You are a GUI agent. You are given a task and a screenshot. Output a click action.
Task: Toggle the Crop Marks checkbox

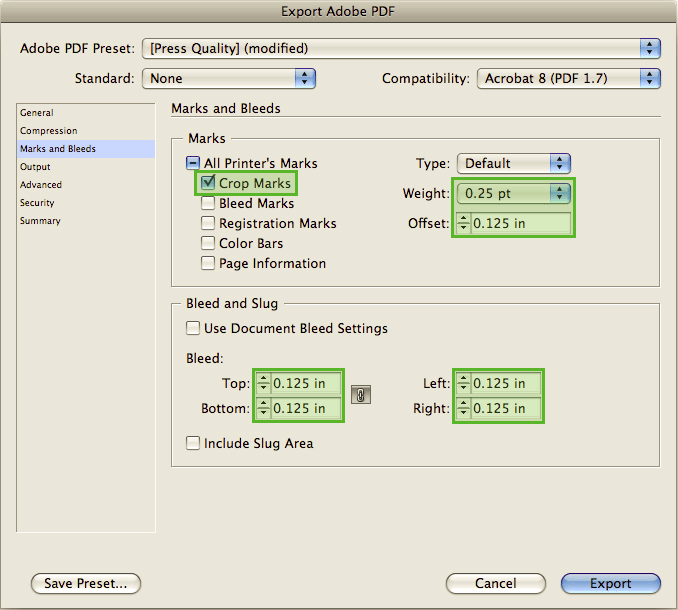coord(208,183)
